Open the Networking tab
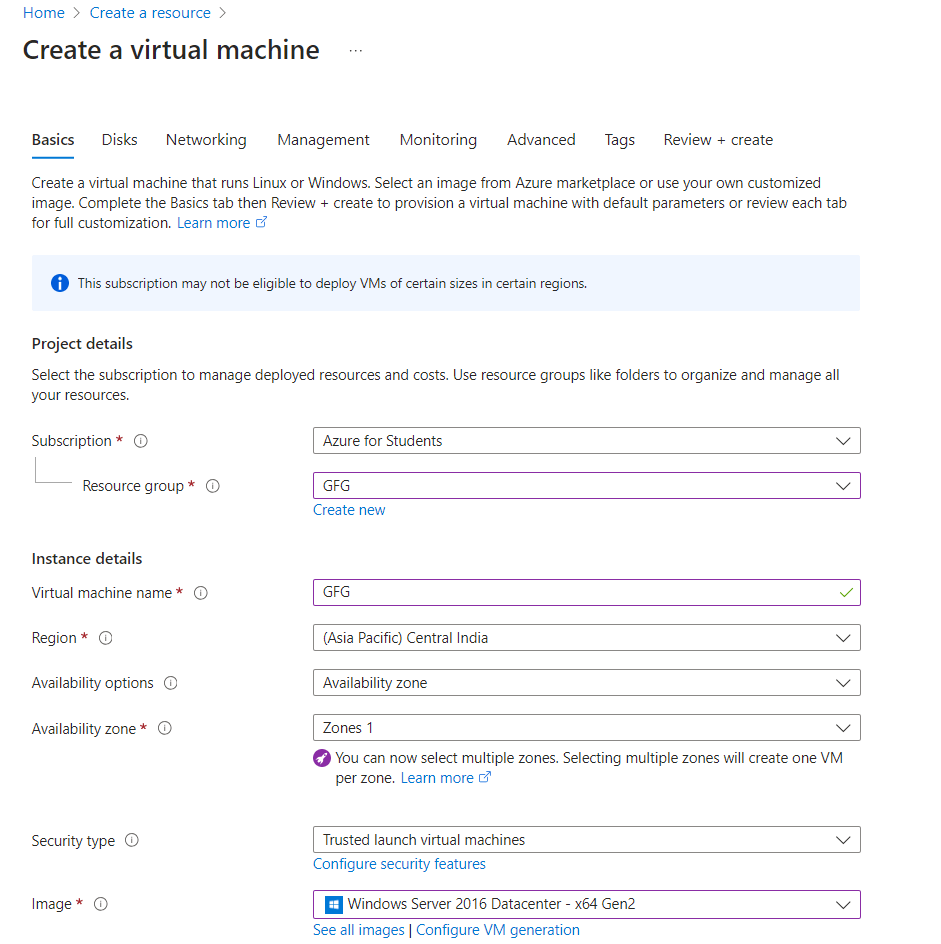This screenshot has height=944, width=941. [x=206, y=140]
